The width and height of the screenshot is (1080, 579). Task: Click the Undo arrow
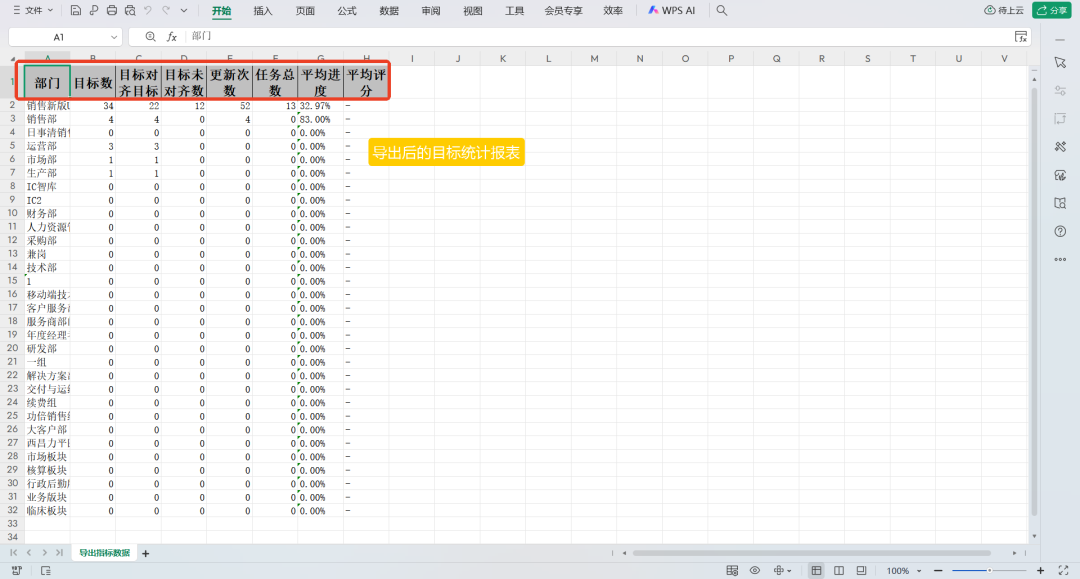pyautogui.click(x=148, y=10)
